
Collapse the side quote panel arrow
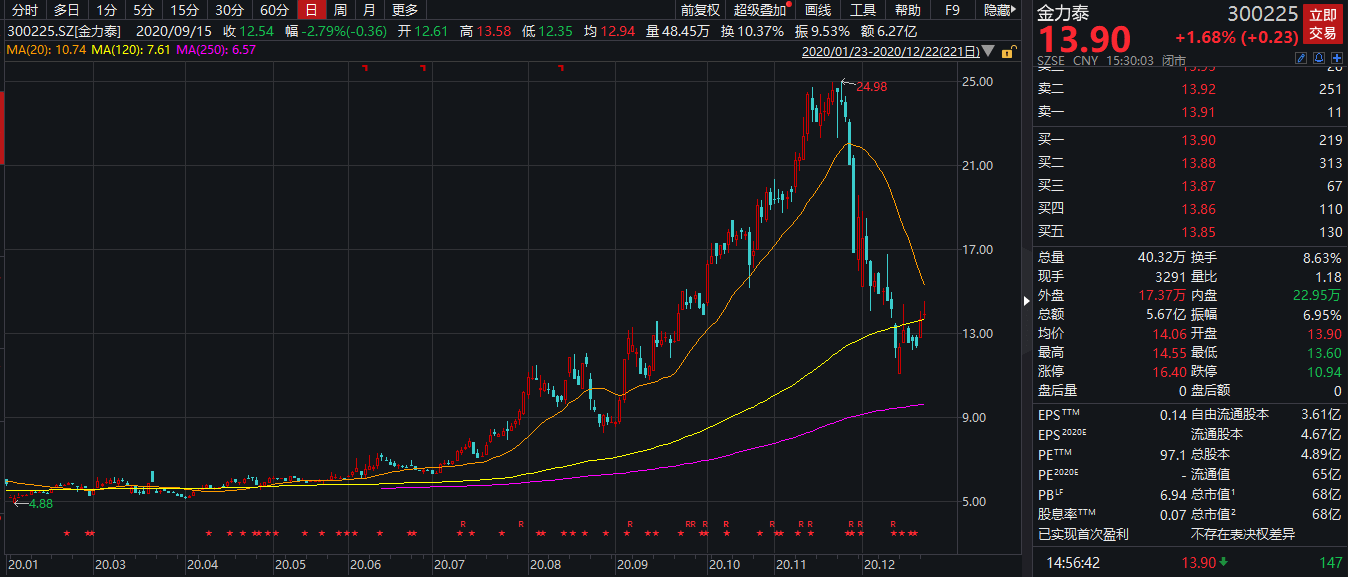(x=1025, y=300)
